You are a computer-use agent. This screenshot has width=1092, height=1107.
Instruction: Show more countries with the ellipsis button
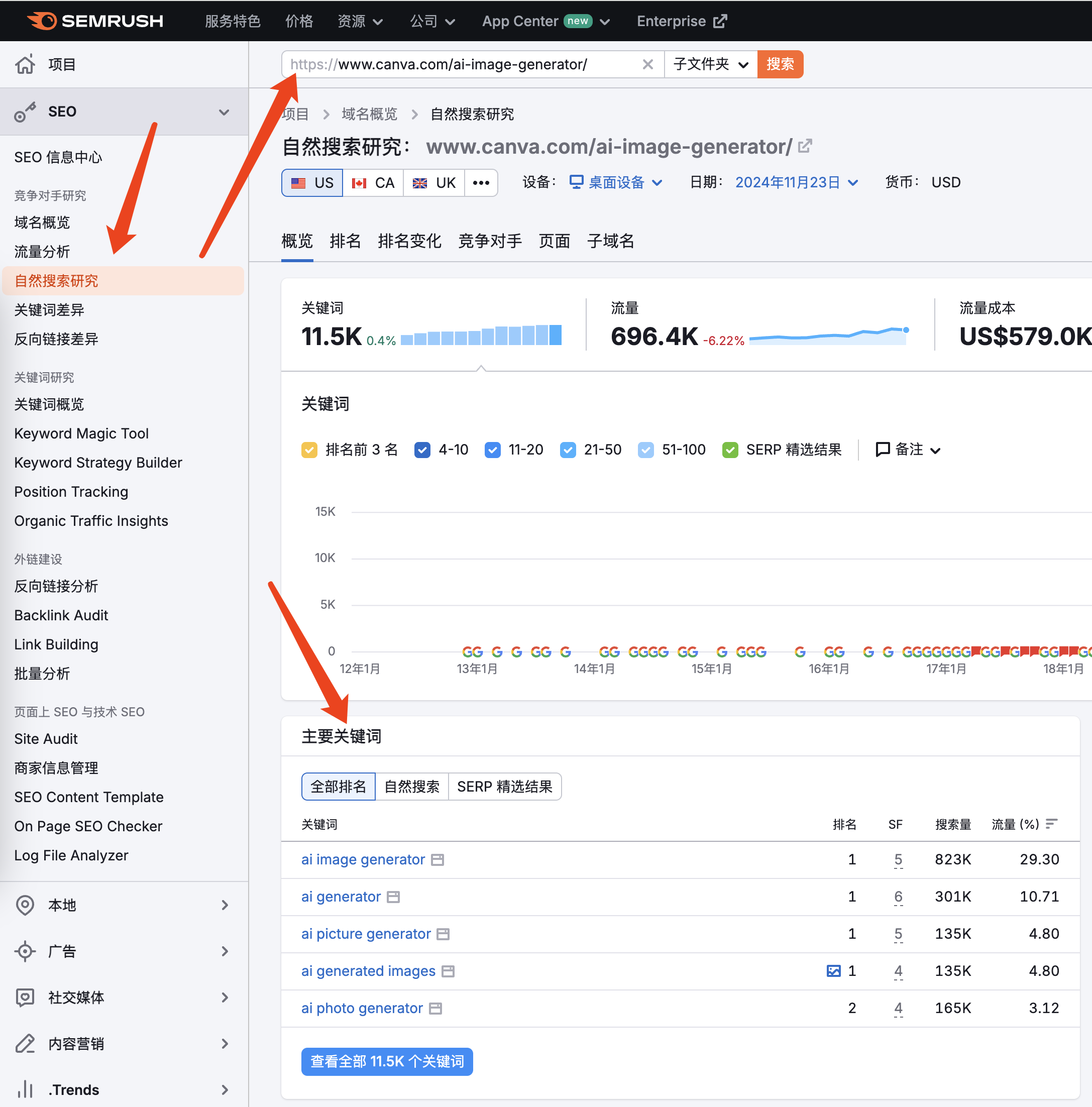[x=481, y=183]
